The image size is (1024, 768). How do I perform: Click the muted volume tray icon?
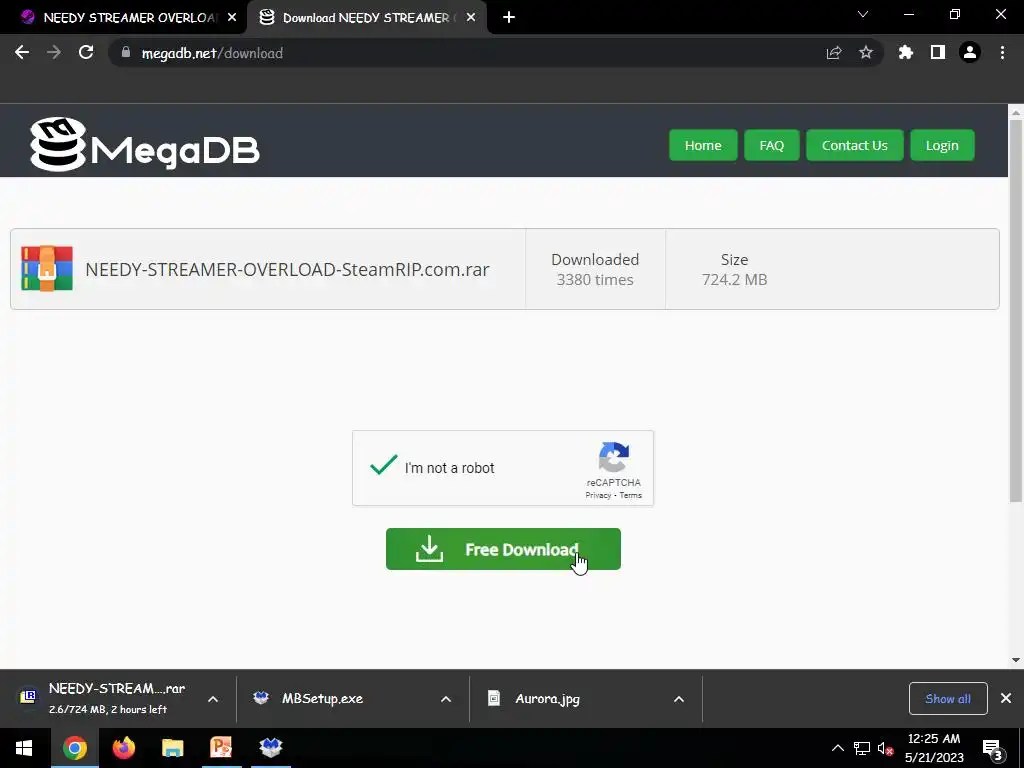point(885,748)
